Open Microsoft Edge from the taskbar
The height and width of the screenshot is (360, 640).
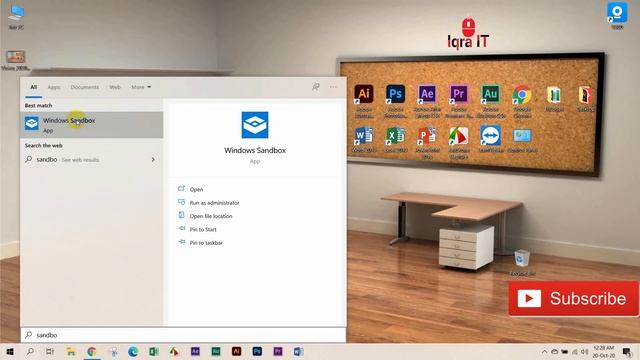133,351
